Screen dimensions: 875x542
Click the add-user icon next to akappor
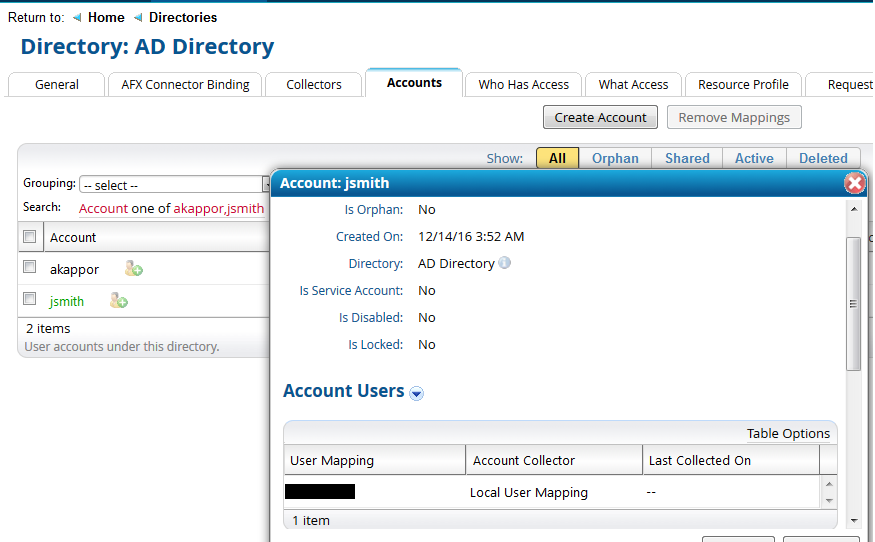133,269
